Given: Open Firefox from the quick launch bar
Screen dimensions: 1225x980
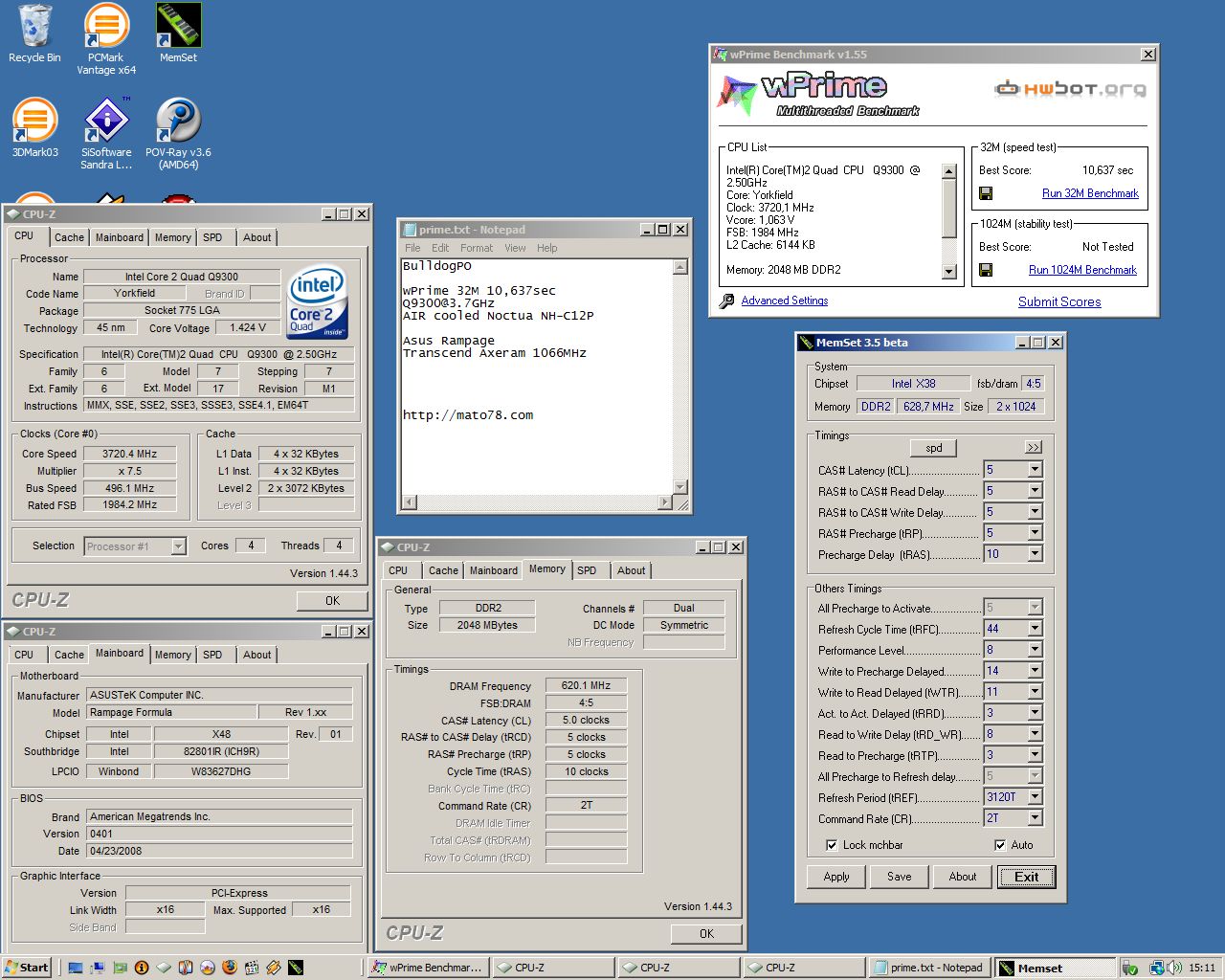Looking at the screenshot, I should (230, 968).
